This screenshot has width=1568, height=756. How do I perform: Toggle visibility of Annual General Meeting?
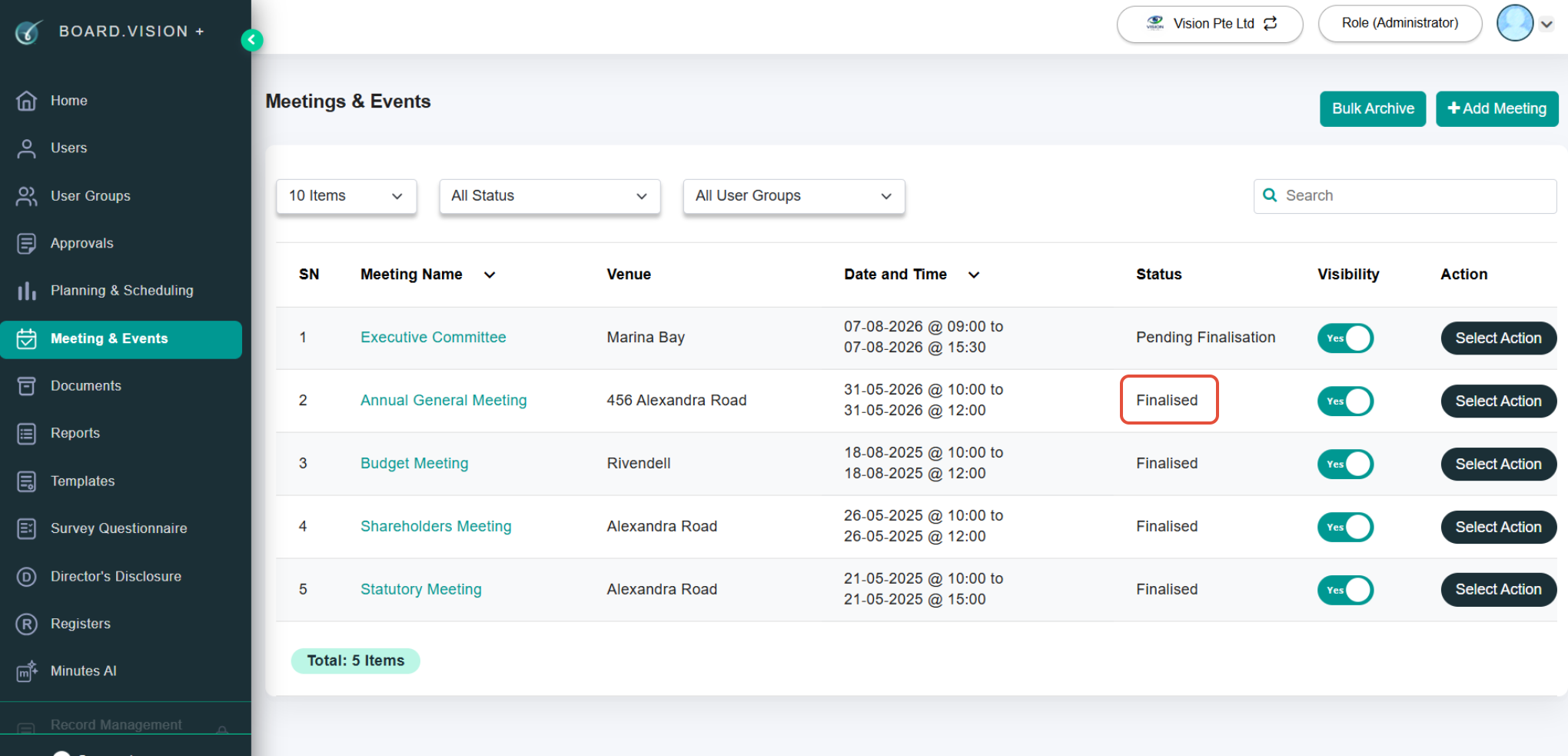click(1345, 401)
